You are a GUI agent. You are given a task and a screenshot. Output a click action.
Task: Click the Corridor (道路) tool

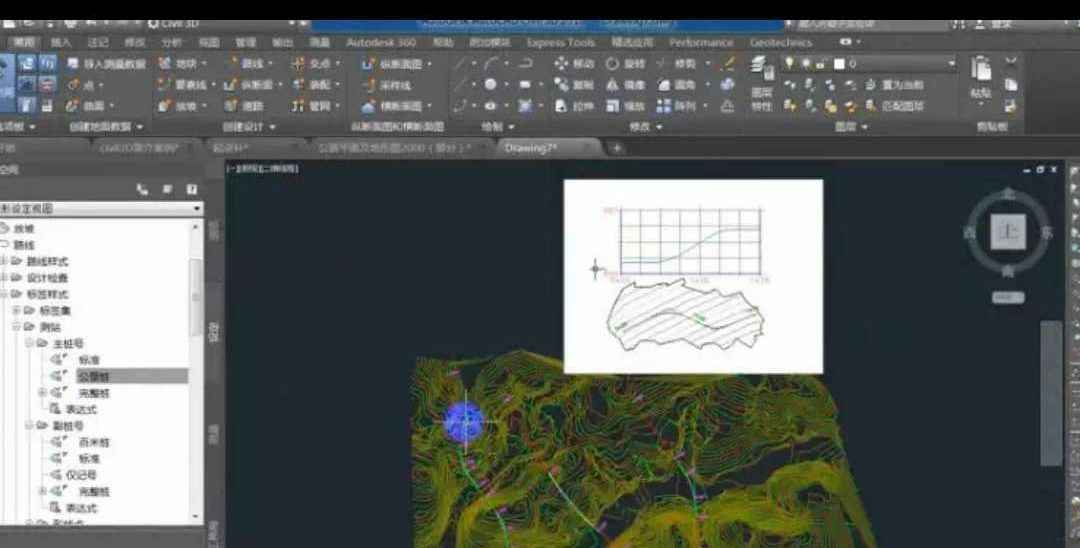point(245,106)
